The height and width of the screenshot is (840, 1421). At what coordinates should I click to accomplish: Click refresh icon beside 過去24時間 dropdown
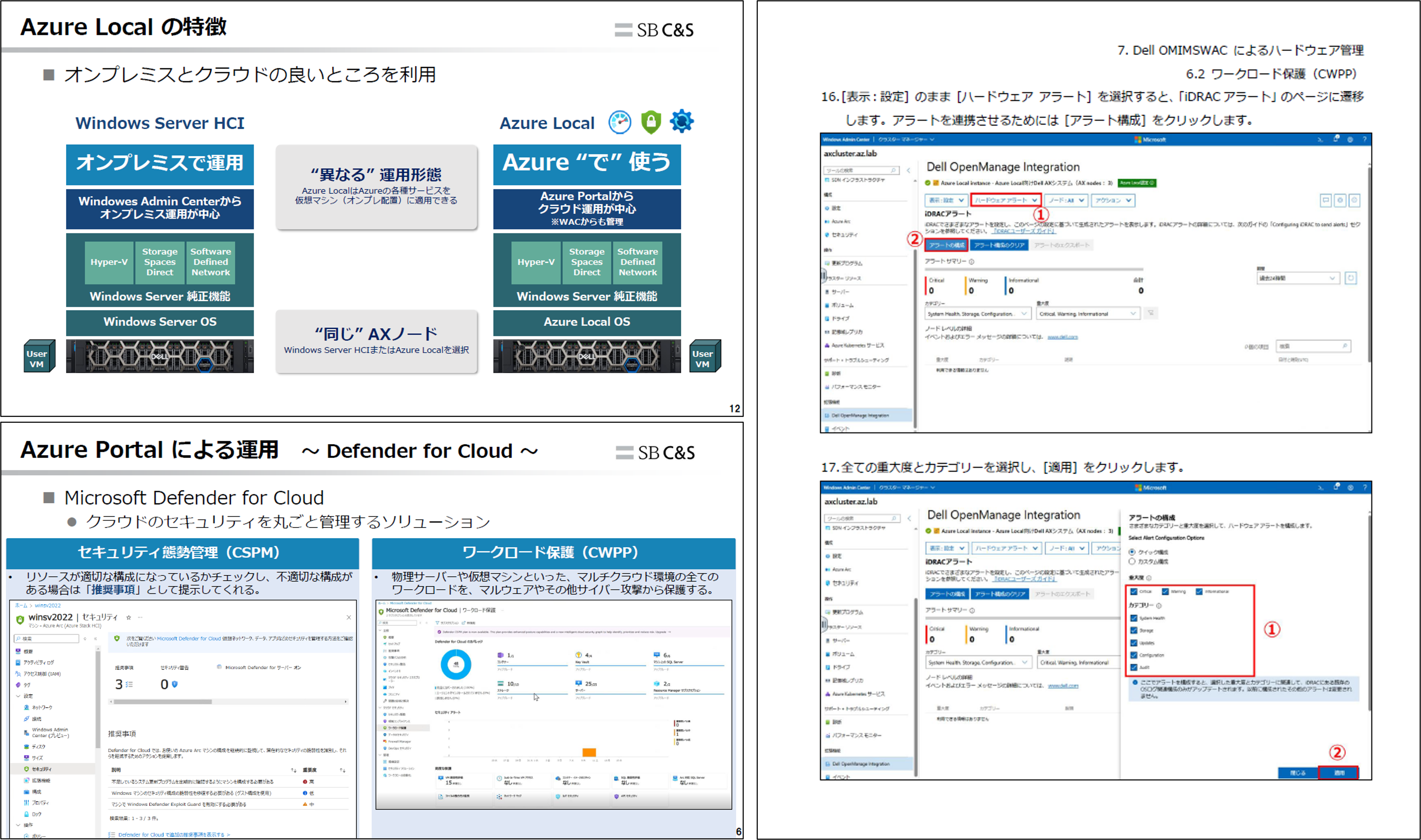[1351, 278]
